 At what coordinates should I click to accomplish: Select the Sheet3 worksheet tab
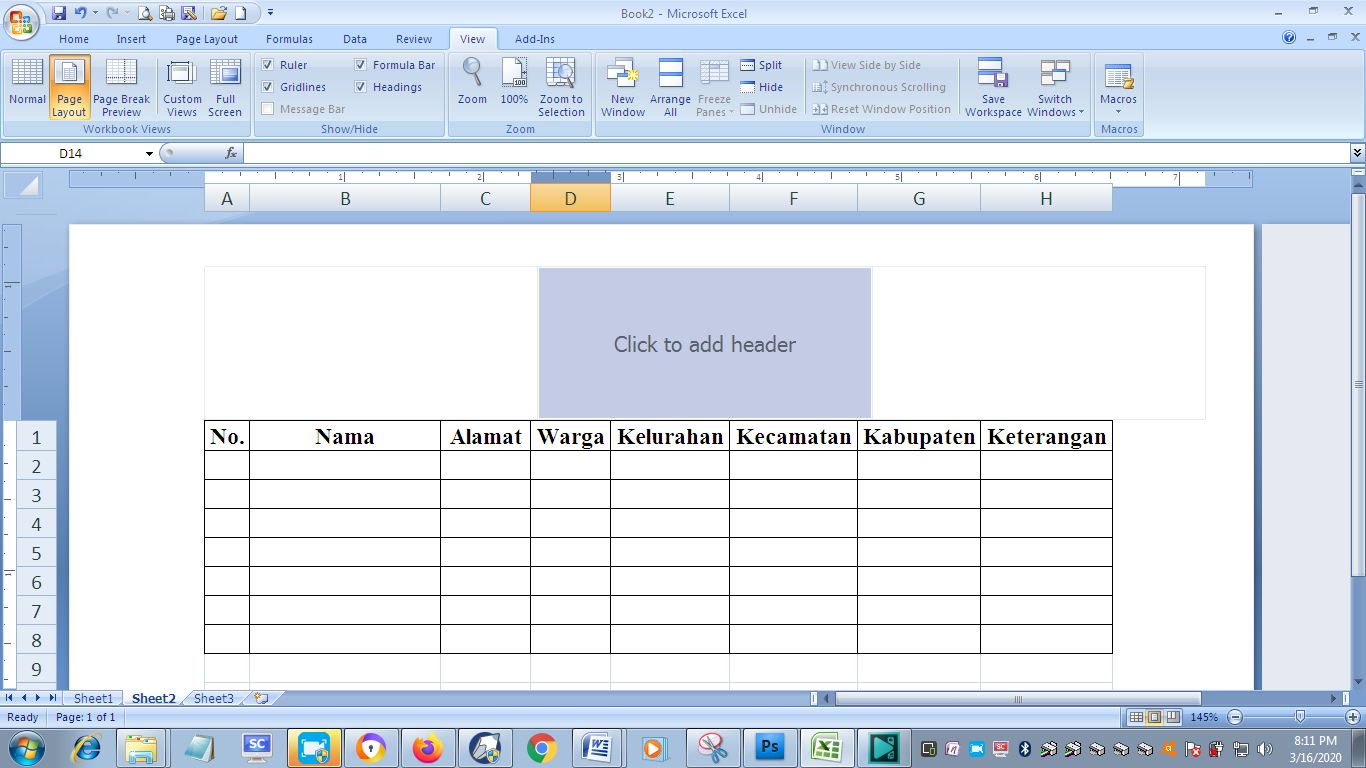pyautogui.click(x=213, y=698)
